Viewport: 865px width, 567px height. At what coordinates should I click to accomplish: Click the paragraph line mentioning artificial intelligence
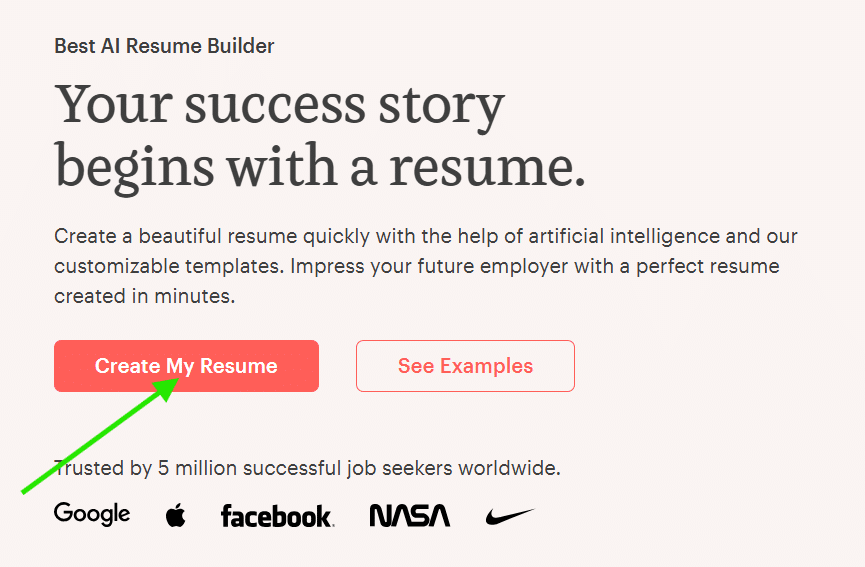tap(425, 237)
